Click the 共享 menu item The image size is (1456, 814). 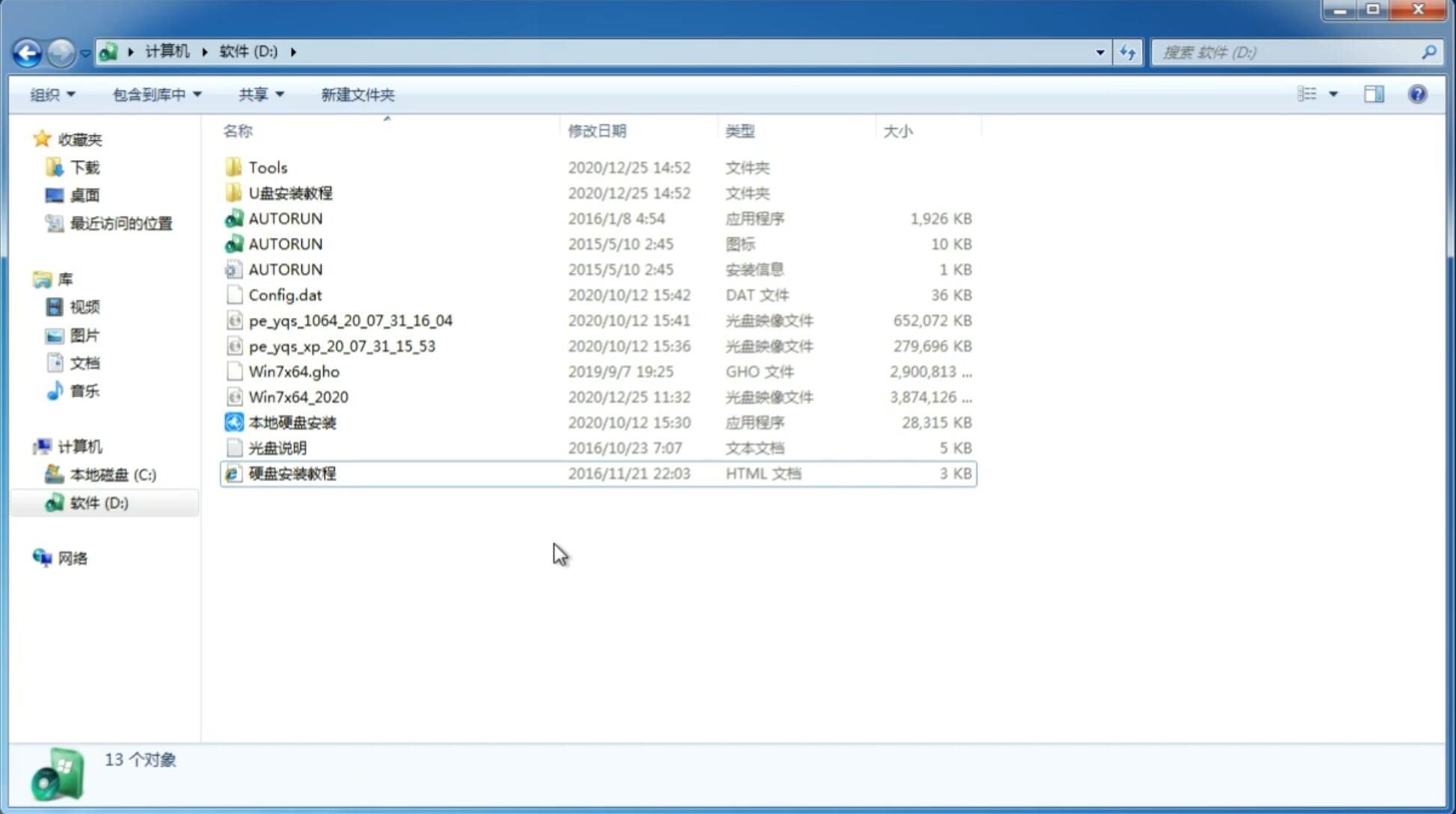[x=256, y=93]
